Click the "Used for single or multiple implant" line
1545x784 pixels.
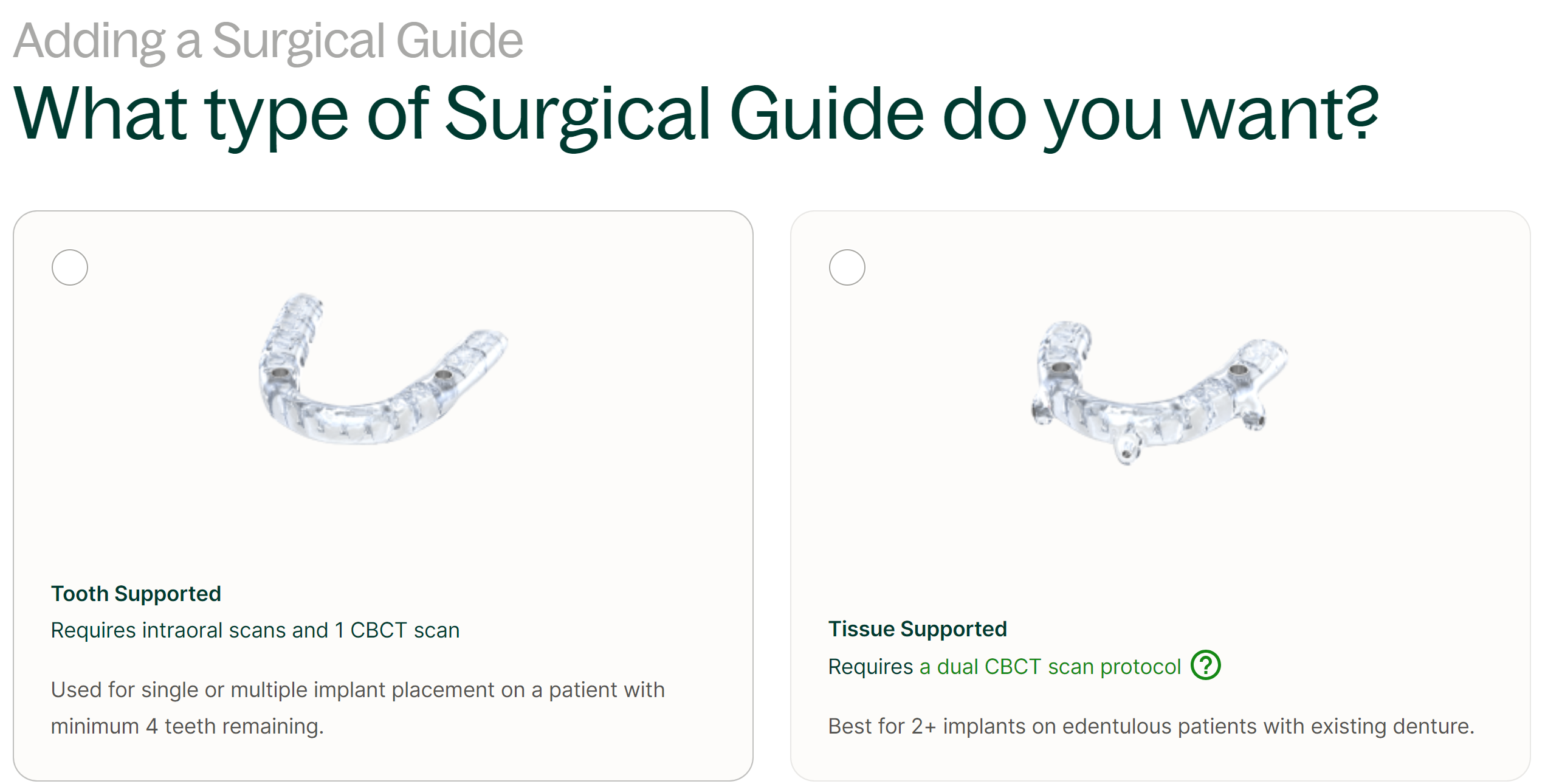[x=357, y=690]
